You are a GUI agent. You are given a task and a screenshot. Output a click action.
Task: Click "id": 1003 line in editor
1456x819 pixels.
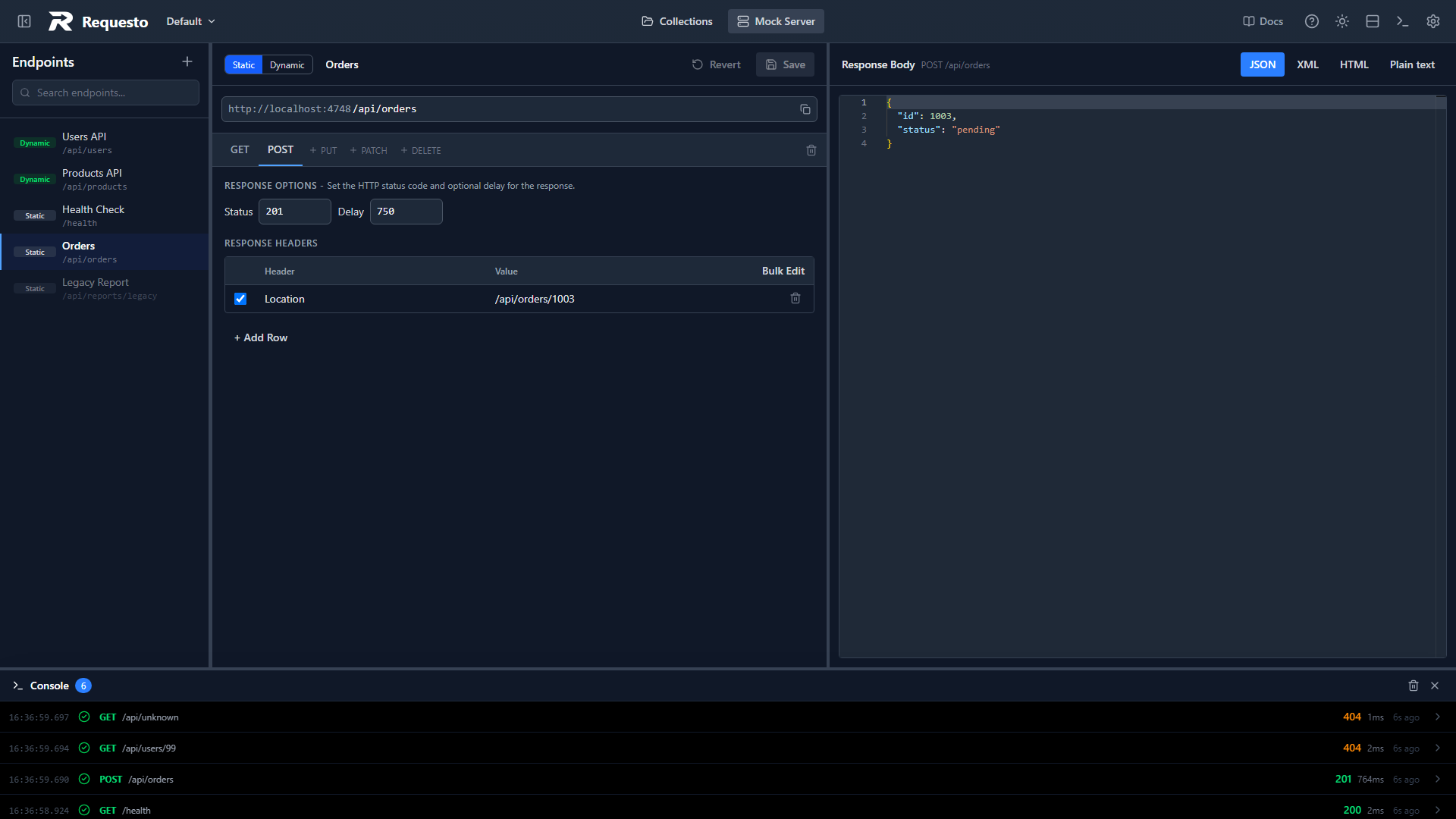point(927,116)
